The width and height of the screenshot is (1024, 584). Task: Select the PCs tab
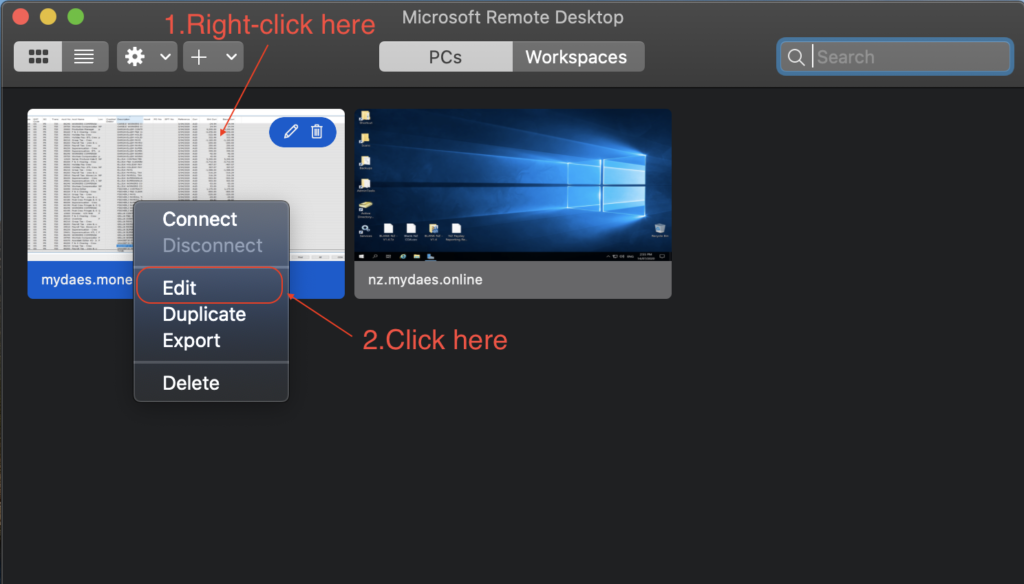click(x=445, y=57)
